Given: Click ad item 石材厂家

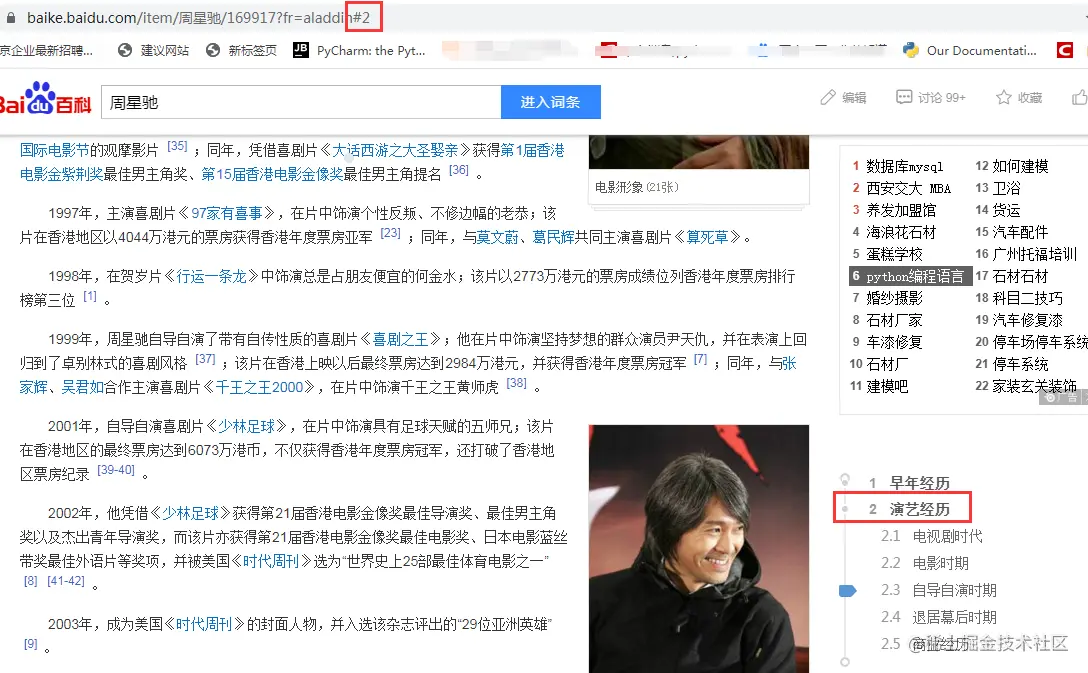Looking at the screenshot, I should pos(894,321).
